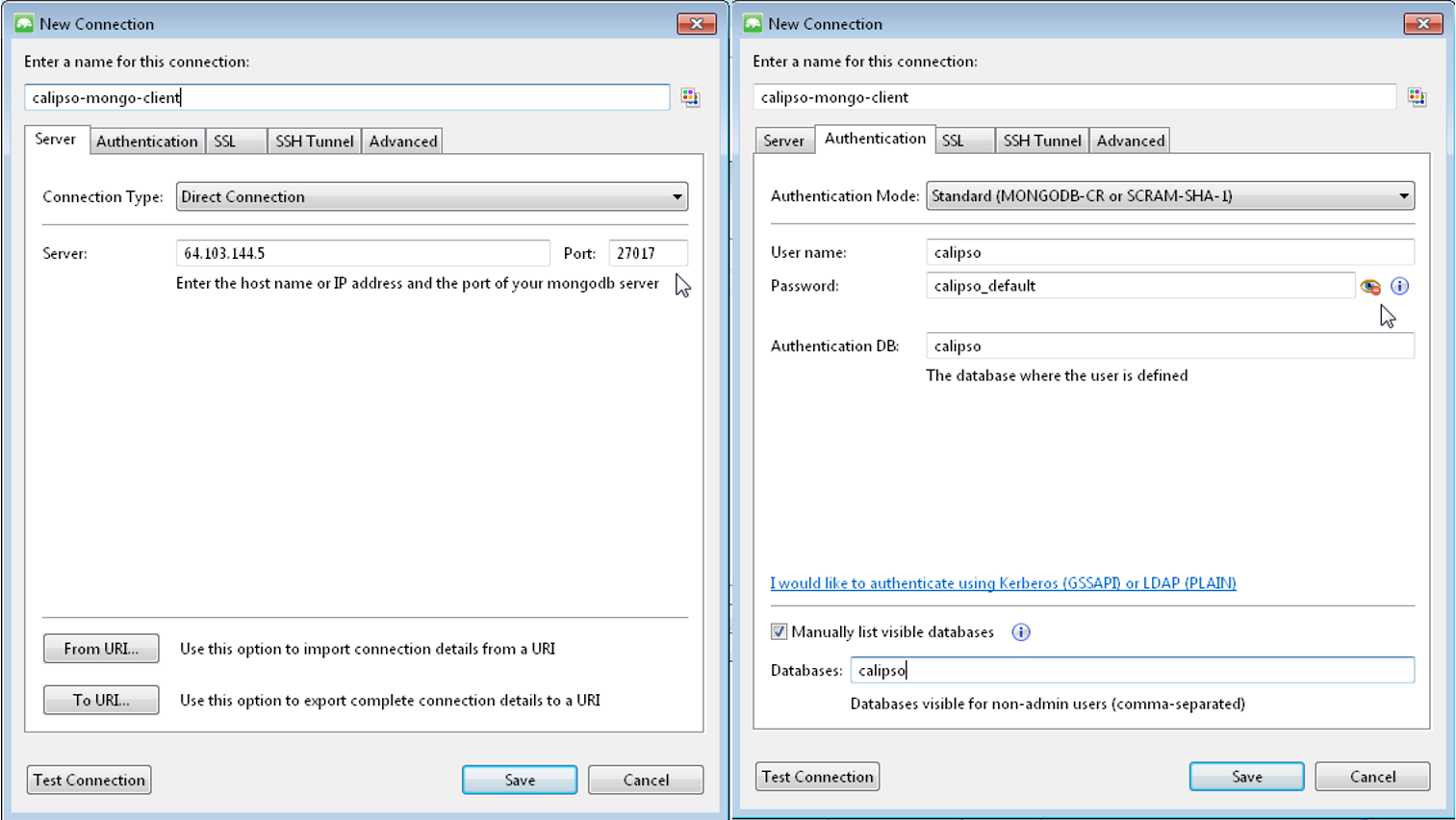Click the color picker icon in left dialog
The height and width of the screenshot is (820, 1456).
point(690,97)
